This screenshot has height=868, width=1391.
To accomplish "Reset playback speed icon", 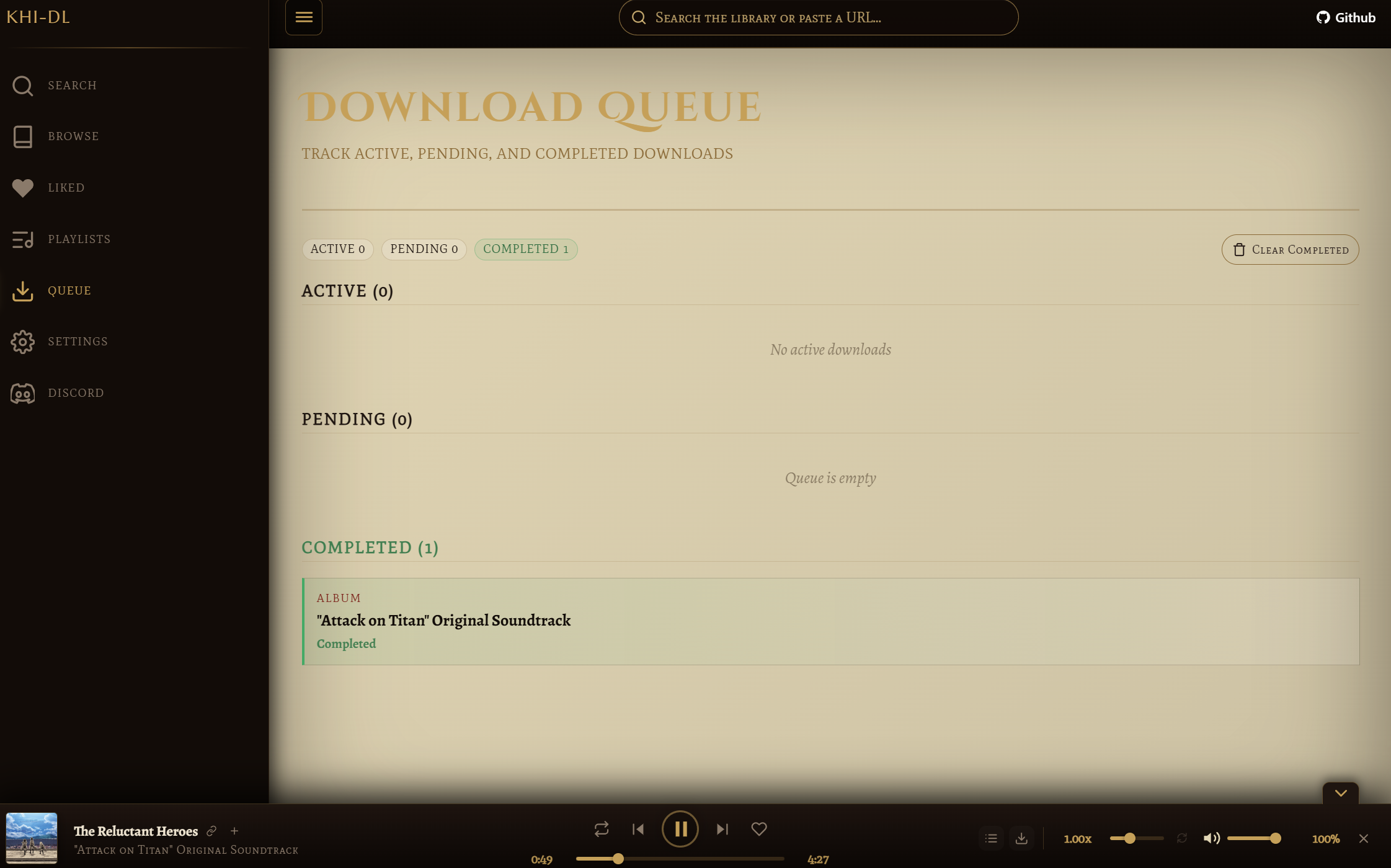I will pos(1182,838).
